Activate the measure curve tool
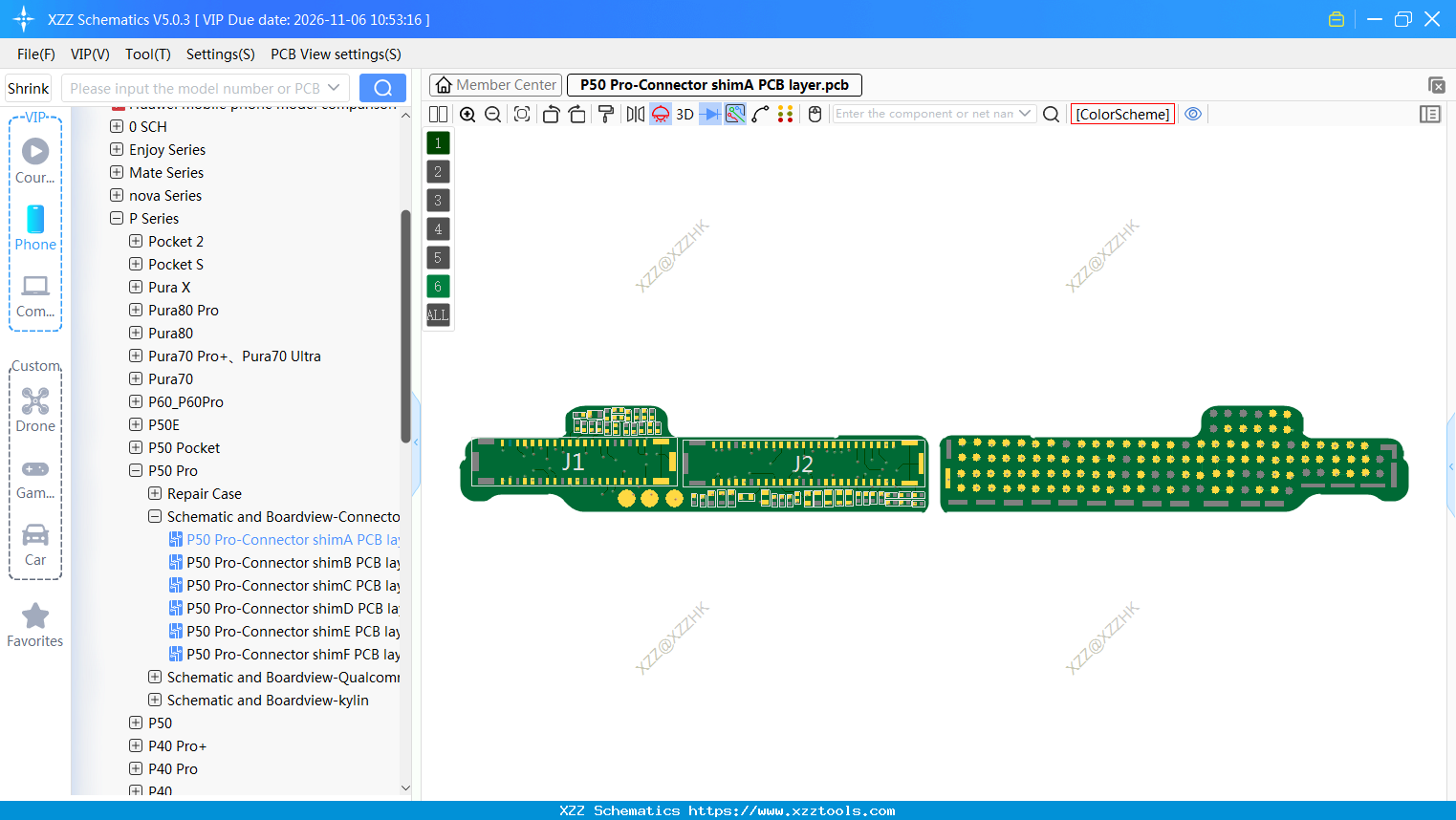1456x820 pixels. 761,114
